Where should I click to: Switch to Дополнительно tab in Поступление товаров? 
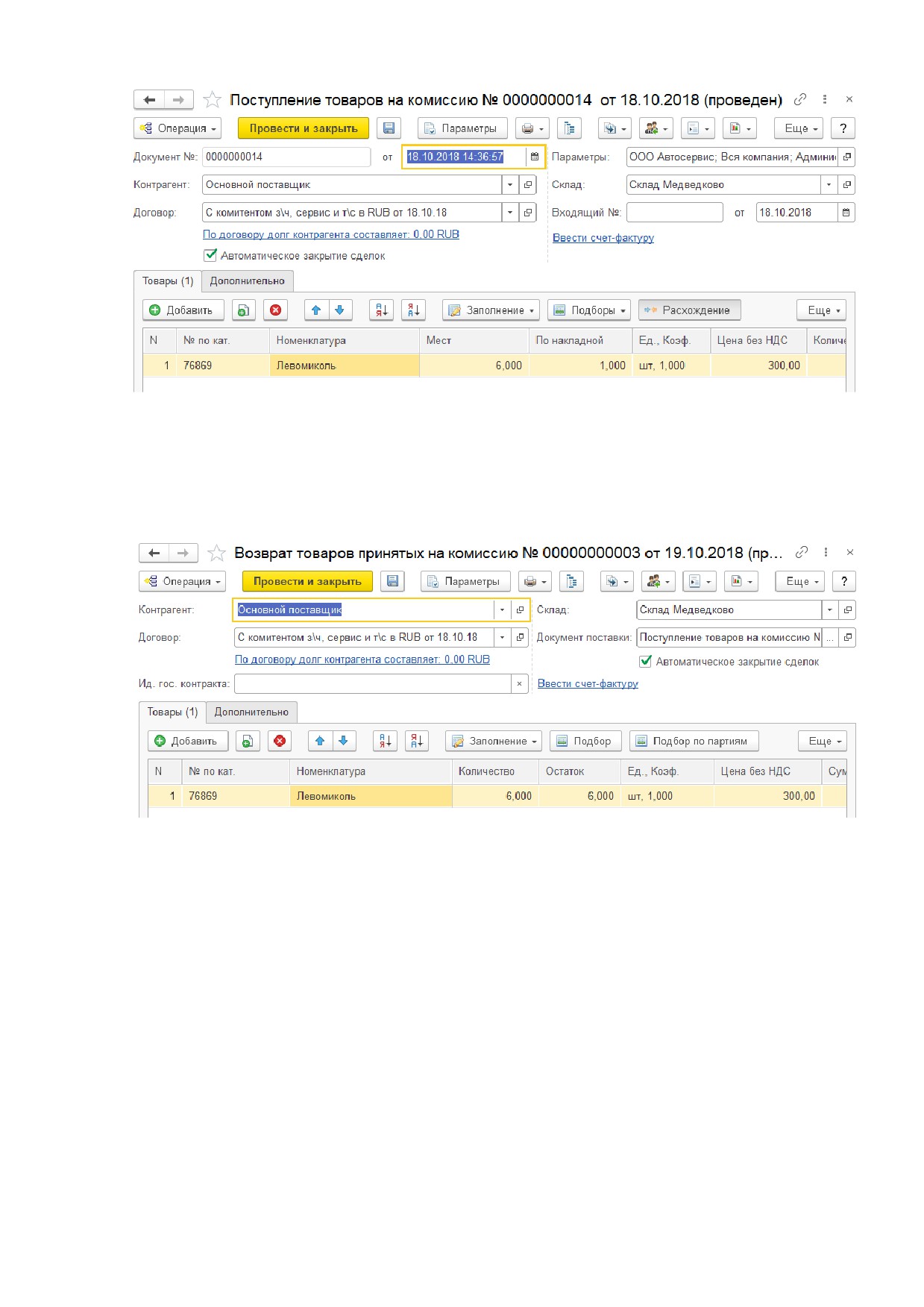[x=247, y=281]
